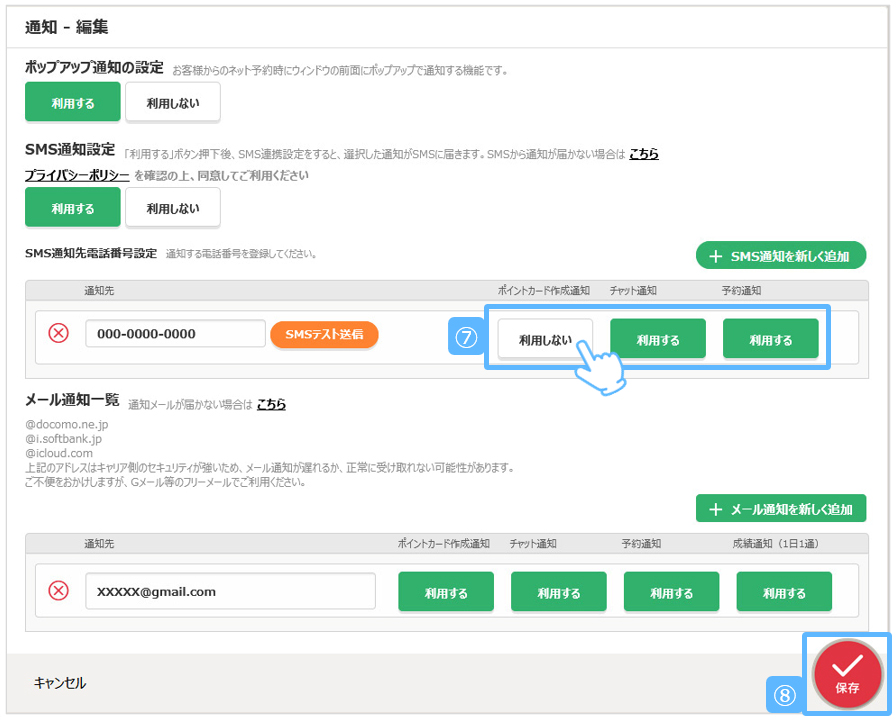Open the プライバシーポリシー link
Screen dimensions: 896x723
[77, 175]
